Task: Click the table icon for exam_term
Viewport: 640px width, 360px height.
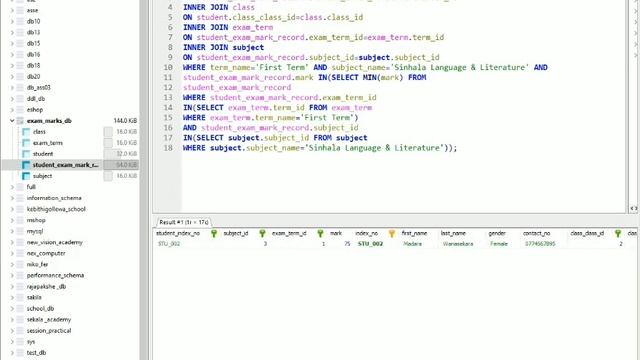Action: coord(26,143)
